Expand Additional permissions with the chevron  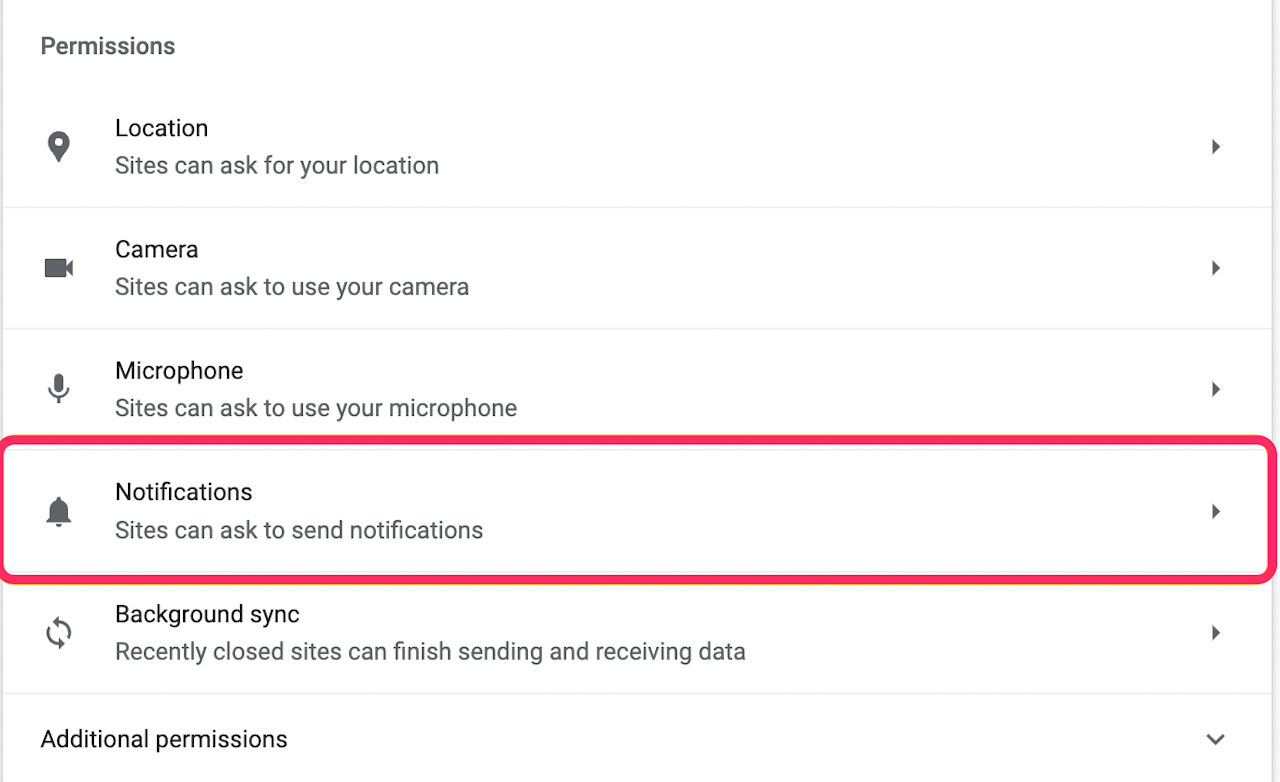click(1216, 740)
